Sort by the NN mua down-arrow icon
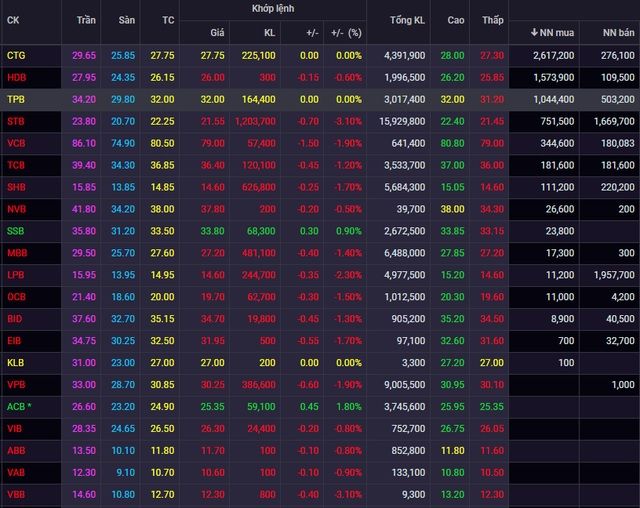This screenshot has width=640, height=508. 534,32
